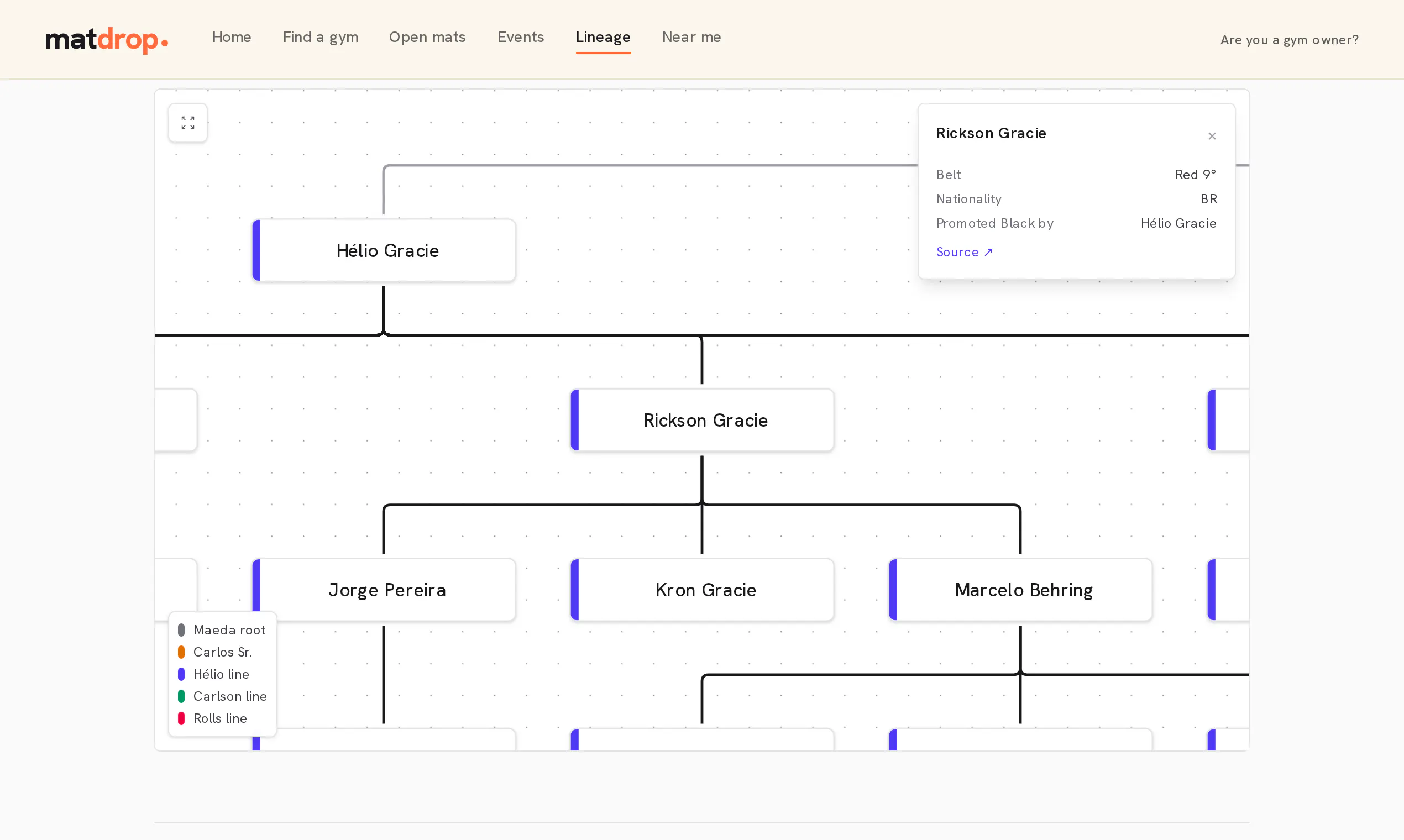Image resolution: width=1404 pixels, height=840 pixels.
Task: Click the "Carlson line" legend label
Action: pyautogui.click(x=230, y=696)
